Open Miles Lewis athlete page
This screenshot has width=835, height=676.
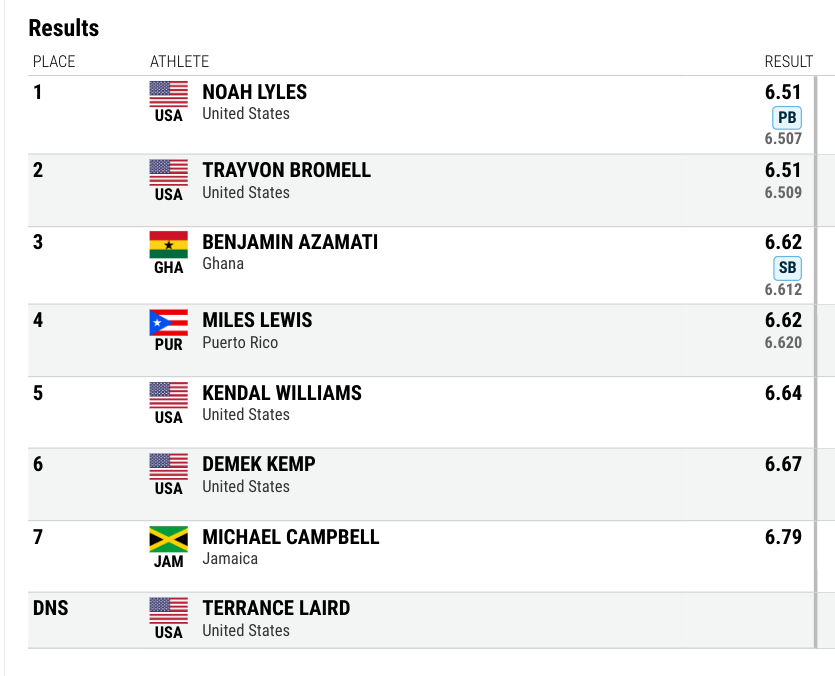[x=257, y=320]
